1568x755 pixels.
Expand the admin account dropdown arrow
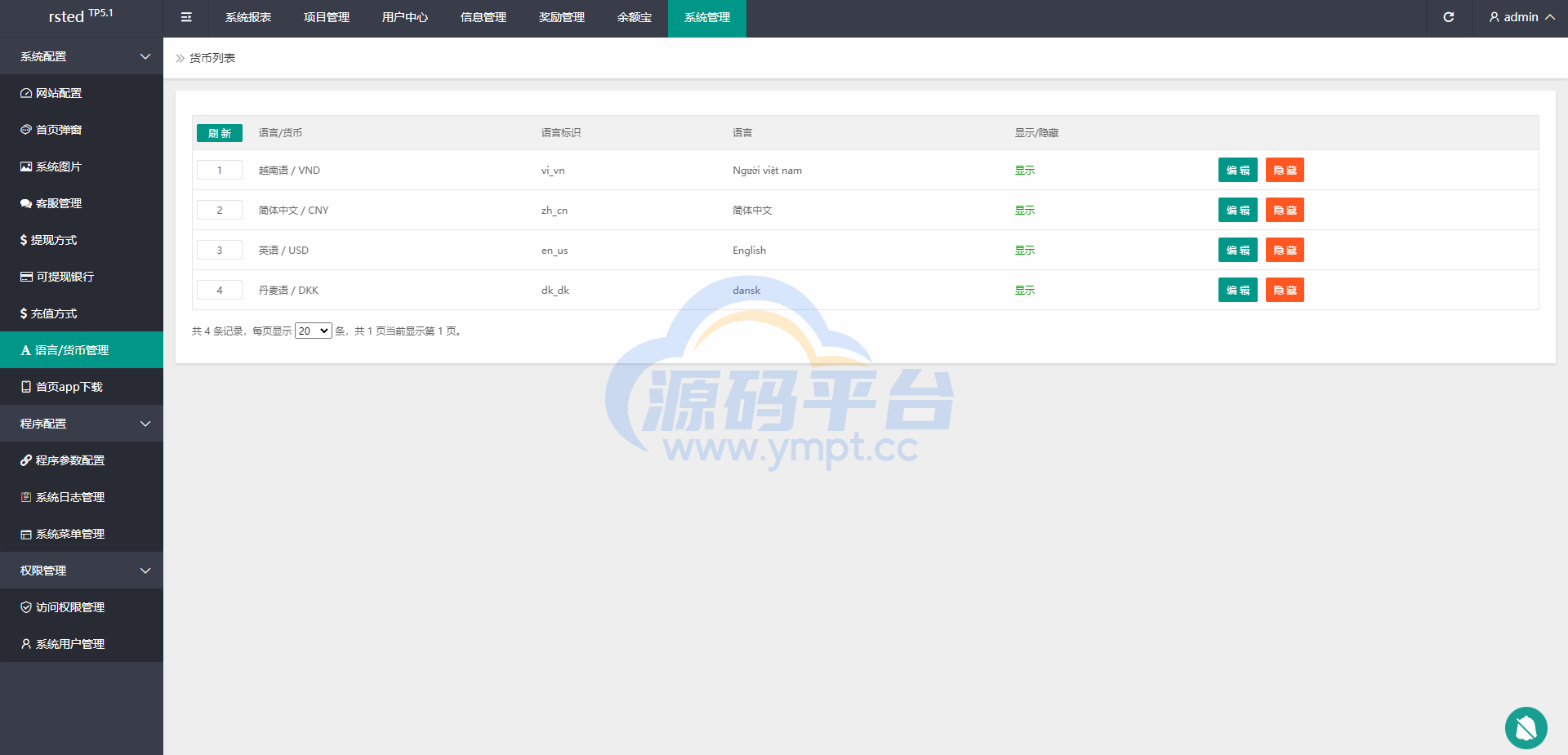pos(1550,17)
